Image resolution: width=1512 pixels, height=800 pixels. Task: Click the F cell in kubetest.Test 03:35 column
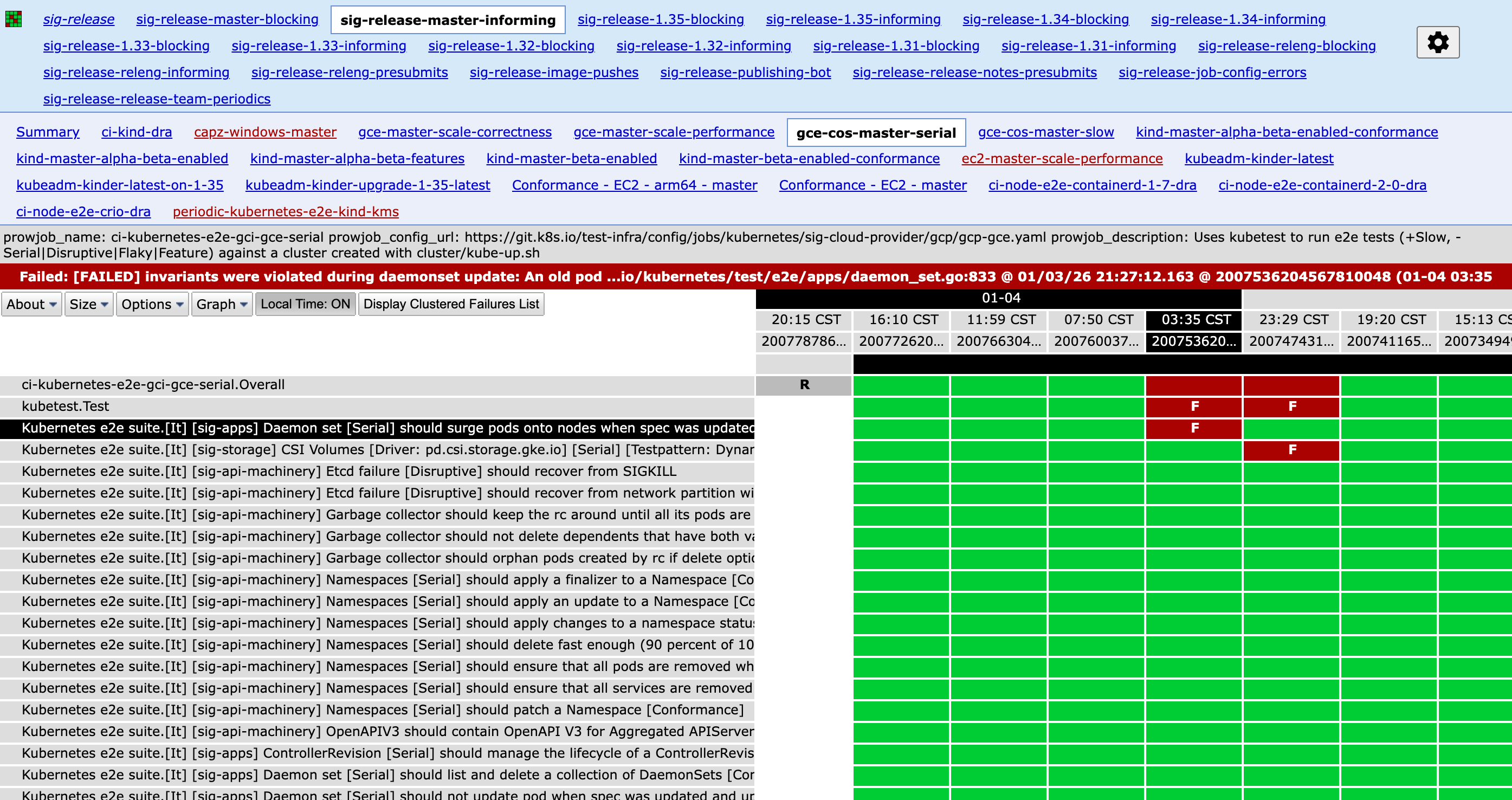[1193, 406]
